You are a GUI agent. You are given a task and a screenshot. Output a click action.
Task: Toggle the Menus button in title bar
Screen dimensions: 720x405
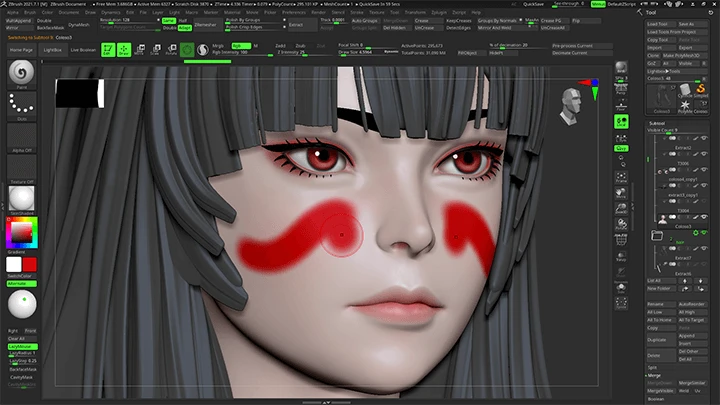tap(598, 4)
